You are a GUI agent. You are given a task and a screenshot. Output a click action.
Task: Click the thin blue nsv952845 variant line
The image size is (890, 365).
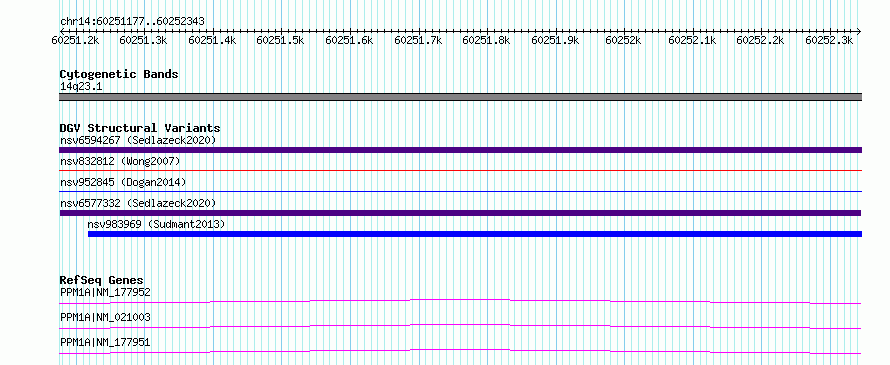(x=460, y=191)
